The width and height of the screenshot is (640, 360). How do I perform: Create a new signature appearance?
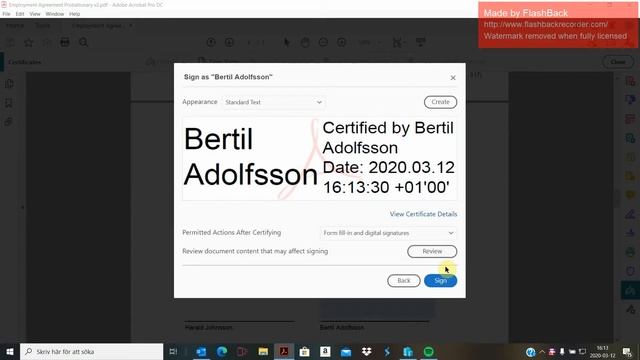(440, 102)
